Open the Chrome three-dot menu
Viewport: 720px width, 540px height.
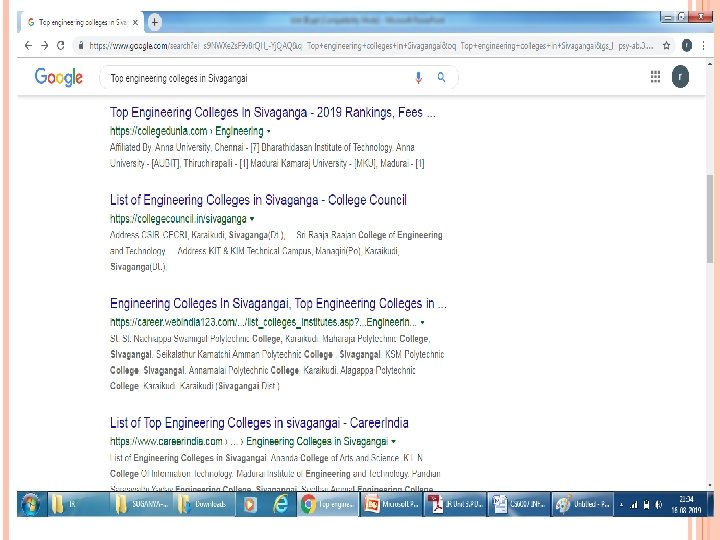click(x=703, y=45)
